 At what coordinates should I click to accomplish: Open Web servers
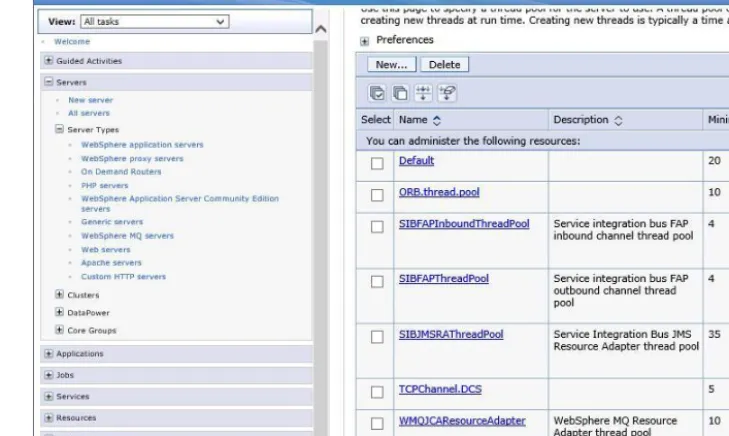click(106, 250)
